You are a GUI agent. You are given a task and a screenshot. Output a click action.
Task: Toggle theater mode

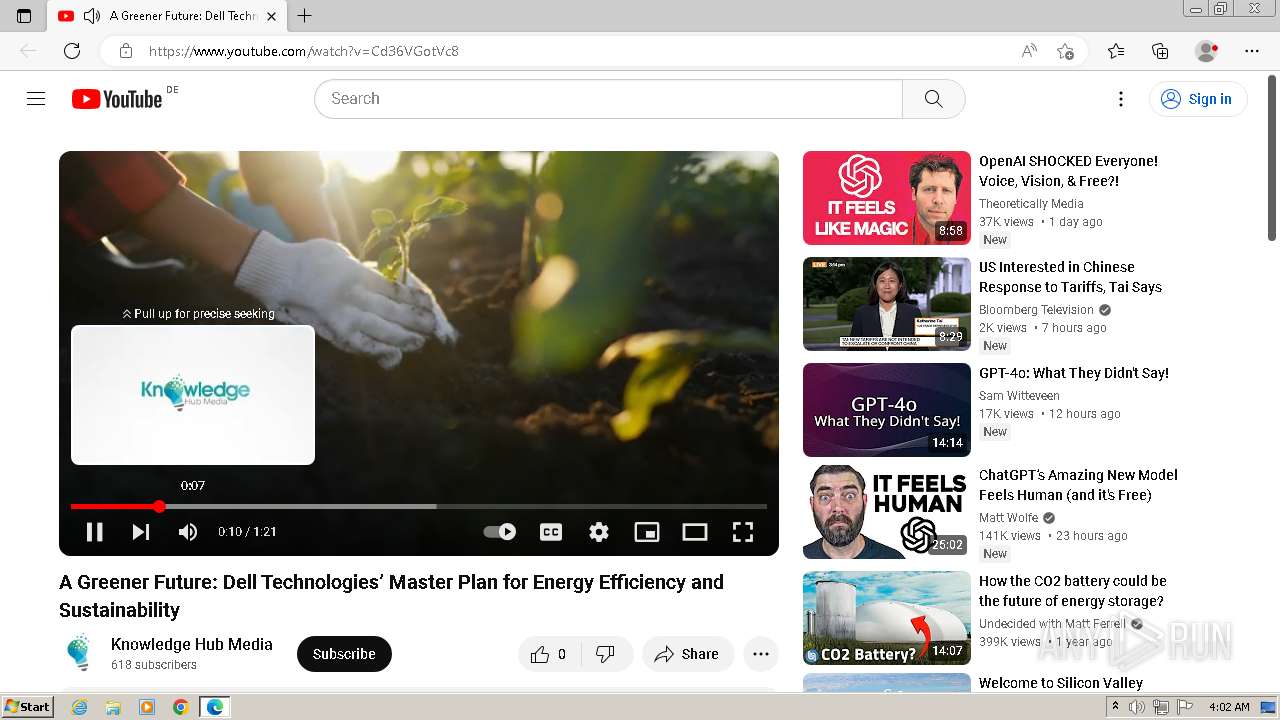coord(695,532)
